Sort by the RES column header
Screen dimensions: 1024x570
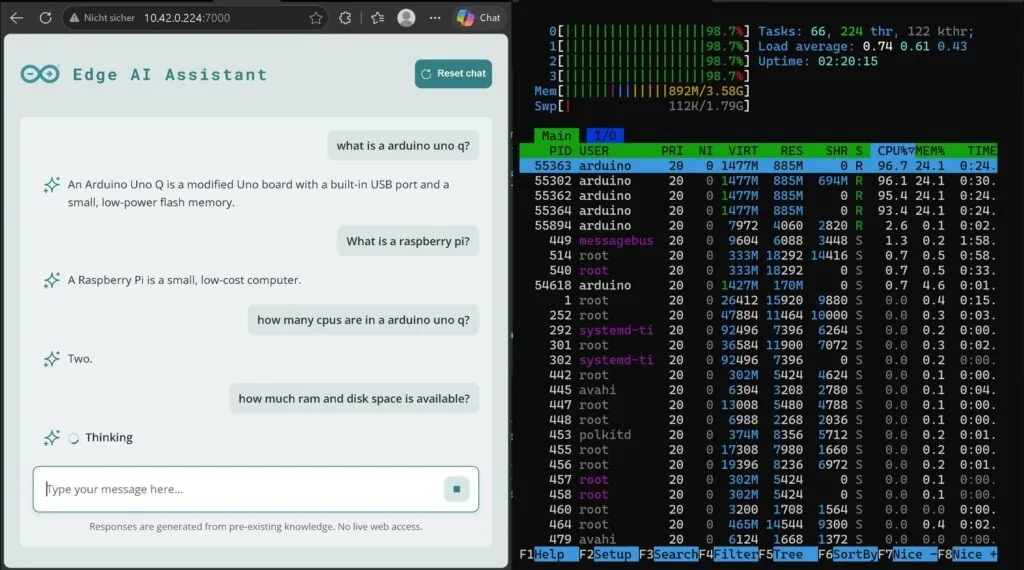792,151
